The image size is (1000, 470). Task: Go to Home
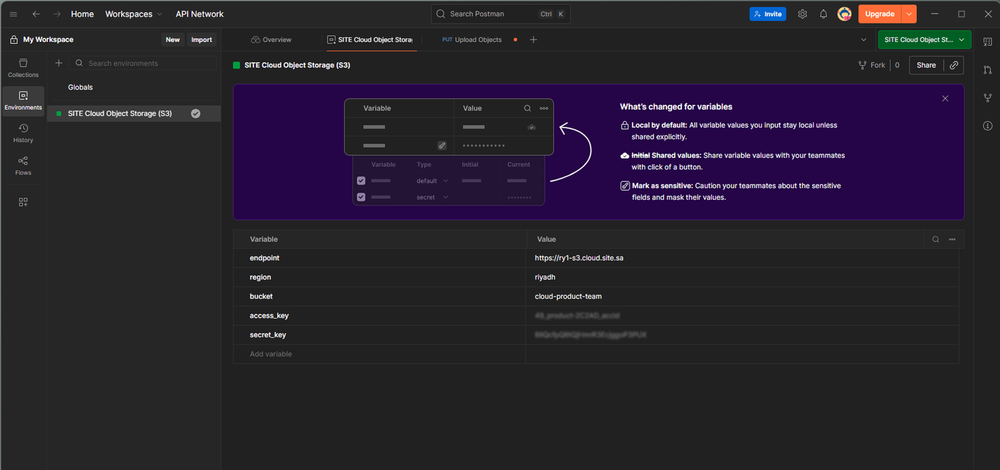tap(82, 14)
